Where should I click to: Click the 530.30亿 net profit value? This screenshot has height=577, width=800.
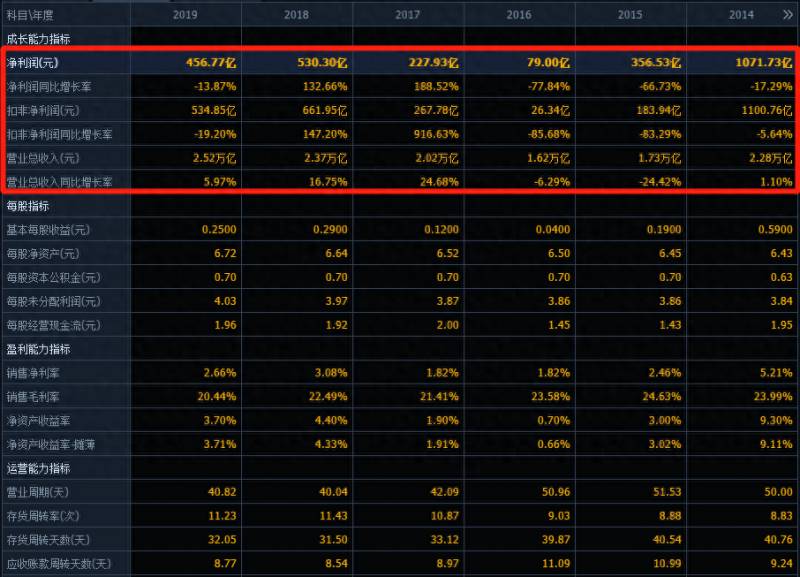coord(322,63)
